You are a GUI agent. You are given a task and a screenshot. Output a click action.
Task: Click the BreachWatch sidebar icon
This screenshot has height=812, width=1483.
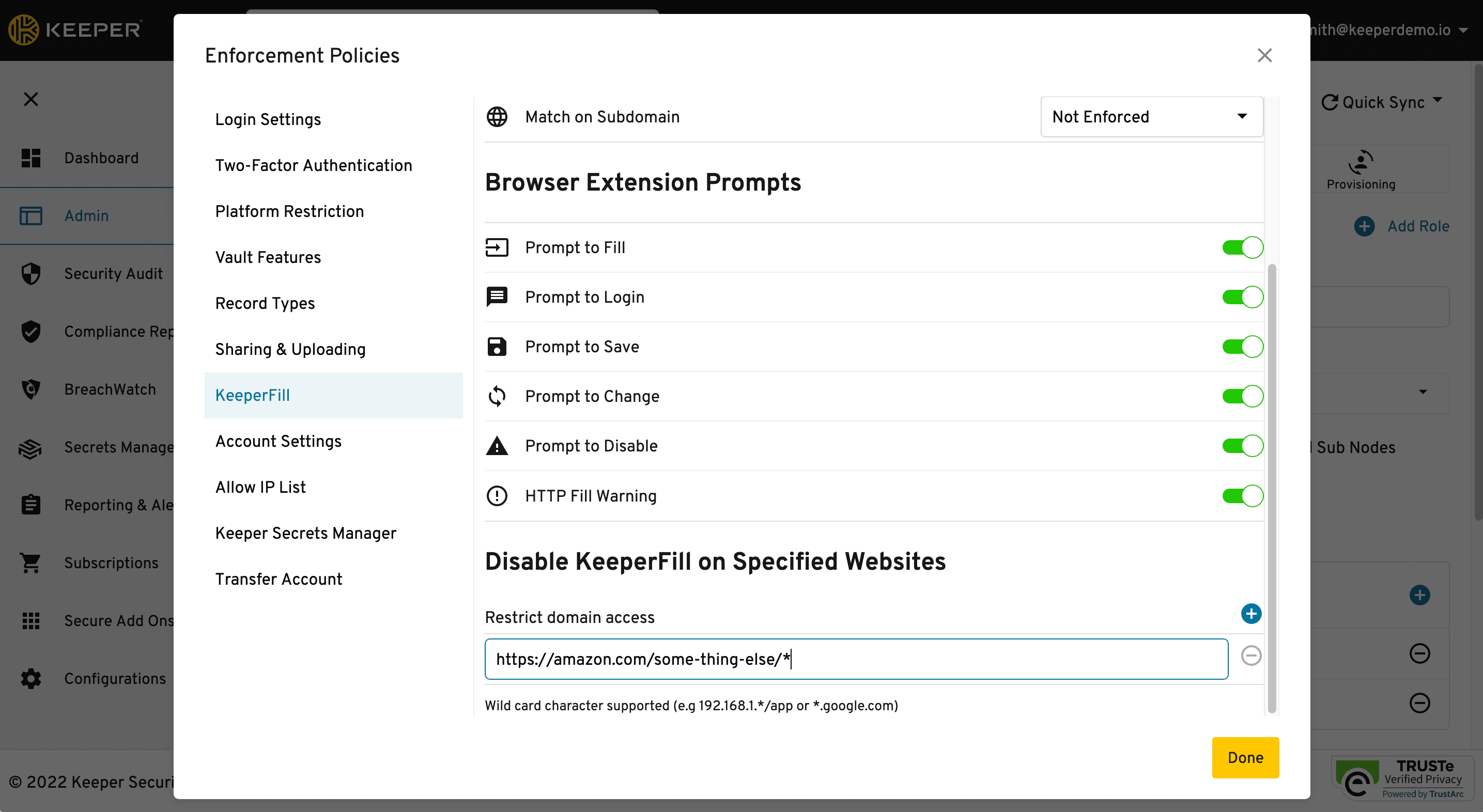click(x=30, y=389)
